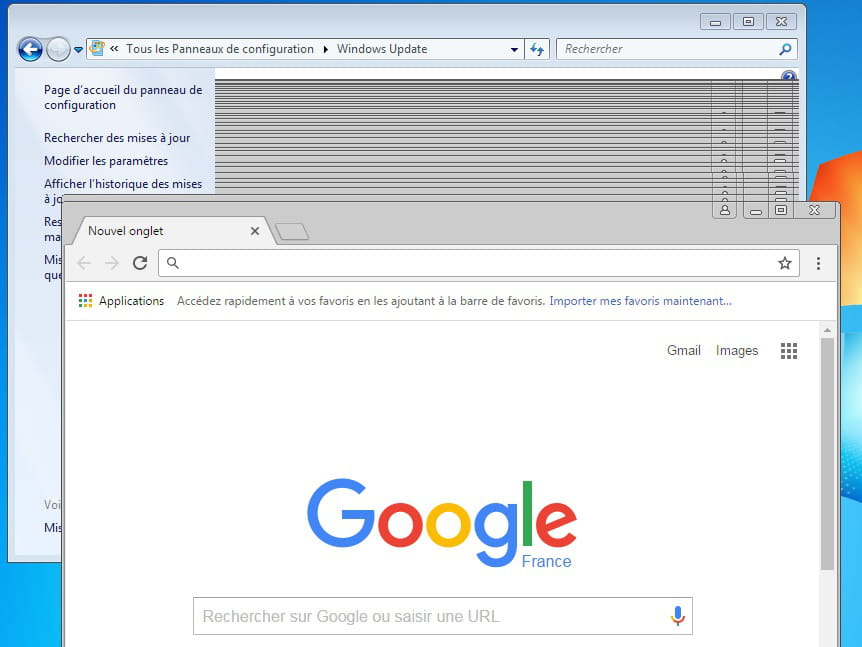Image resolution: width=862 pixels, height=647 pixels.
Task: Click Chrome back arrow
Action: click(84, 263)
